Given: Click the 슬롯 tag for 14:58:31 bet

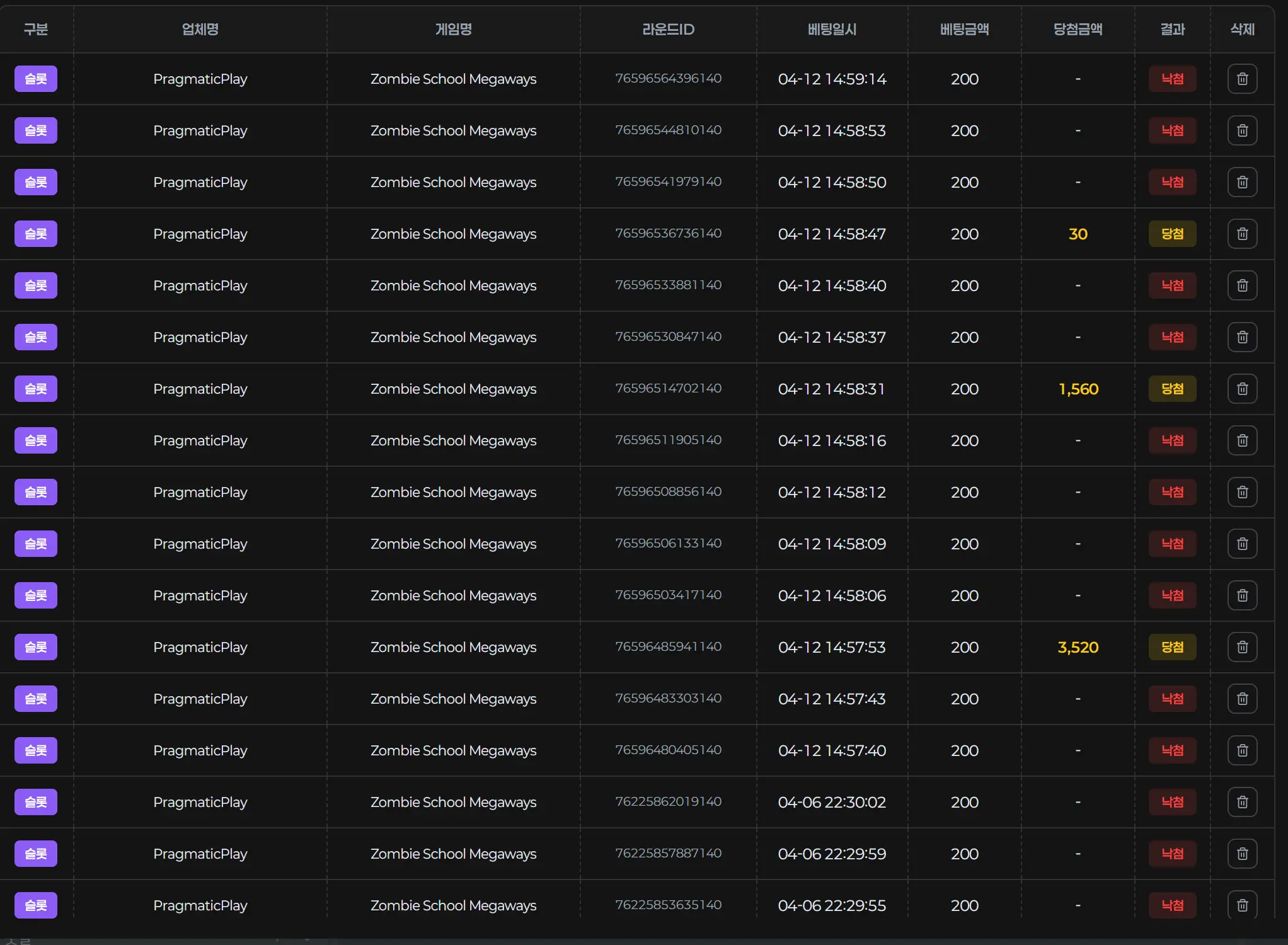Looking at the screenshot, I should 36,389.
